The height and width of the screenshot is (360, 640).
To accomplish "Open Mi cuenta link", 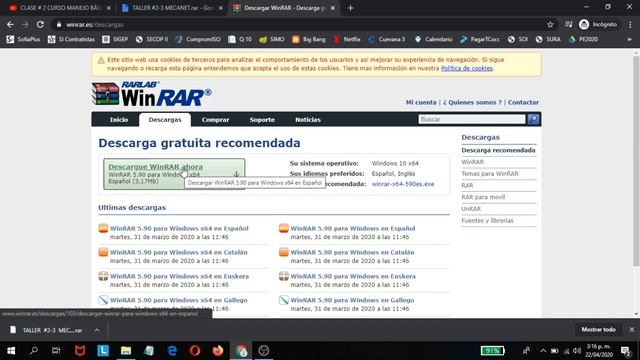I will tap(421, 102).
